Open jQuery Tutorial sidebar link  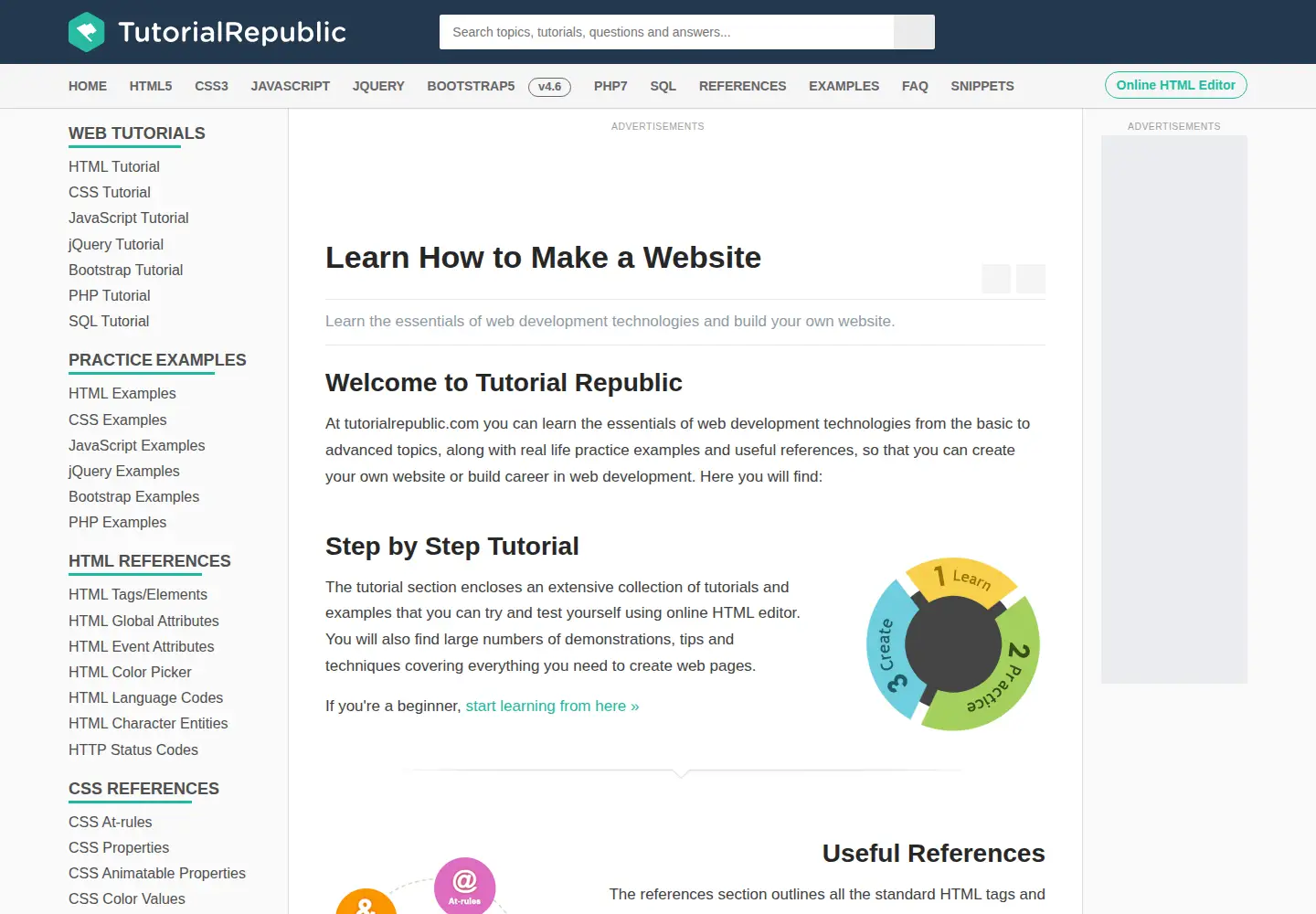[116, 244]
